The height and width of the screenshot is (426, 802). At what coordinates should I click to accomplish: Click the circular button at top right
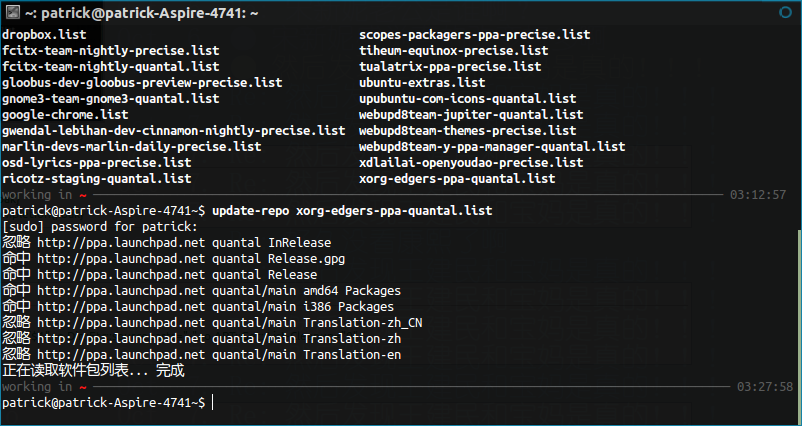785,12
